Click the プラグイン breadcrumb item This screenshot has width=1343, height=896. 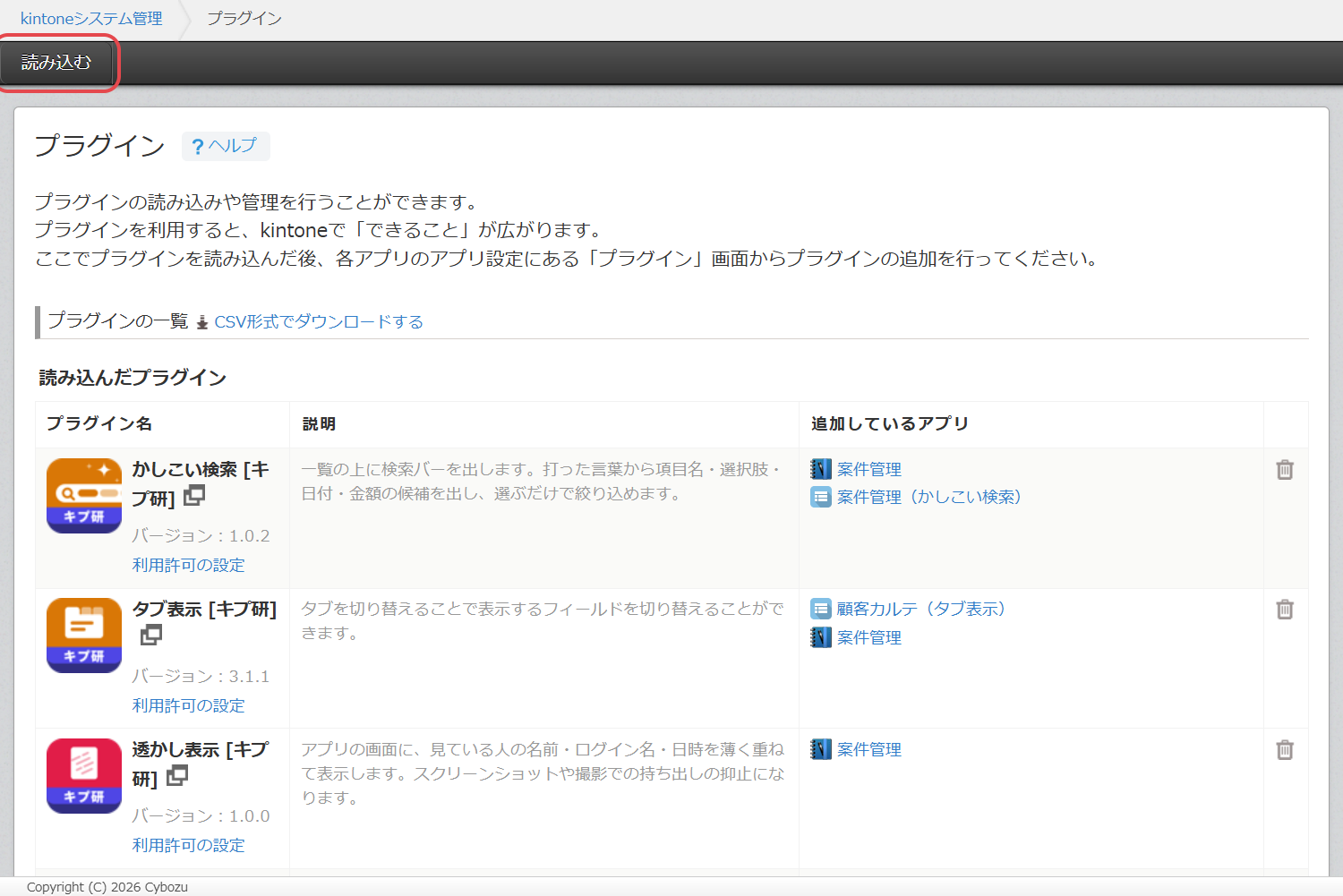(x=244, y=19)
